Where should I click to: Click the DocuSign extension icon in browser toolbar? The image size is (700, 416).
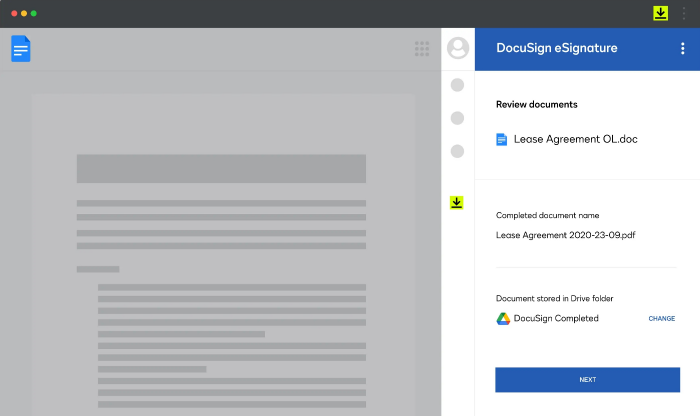coord(660,13)
